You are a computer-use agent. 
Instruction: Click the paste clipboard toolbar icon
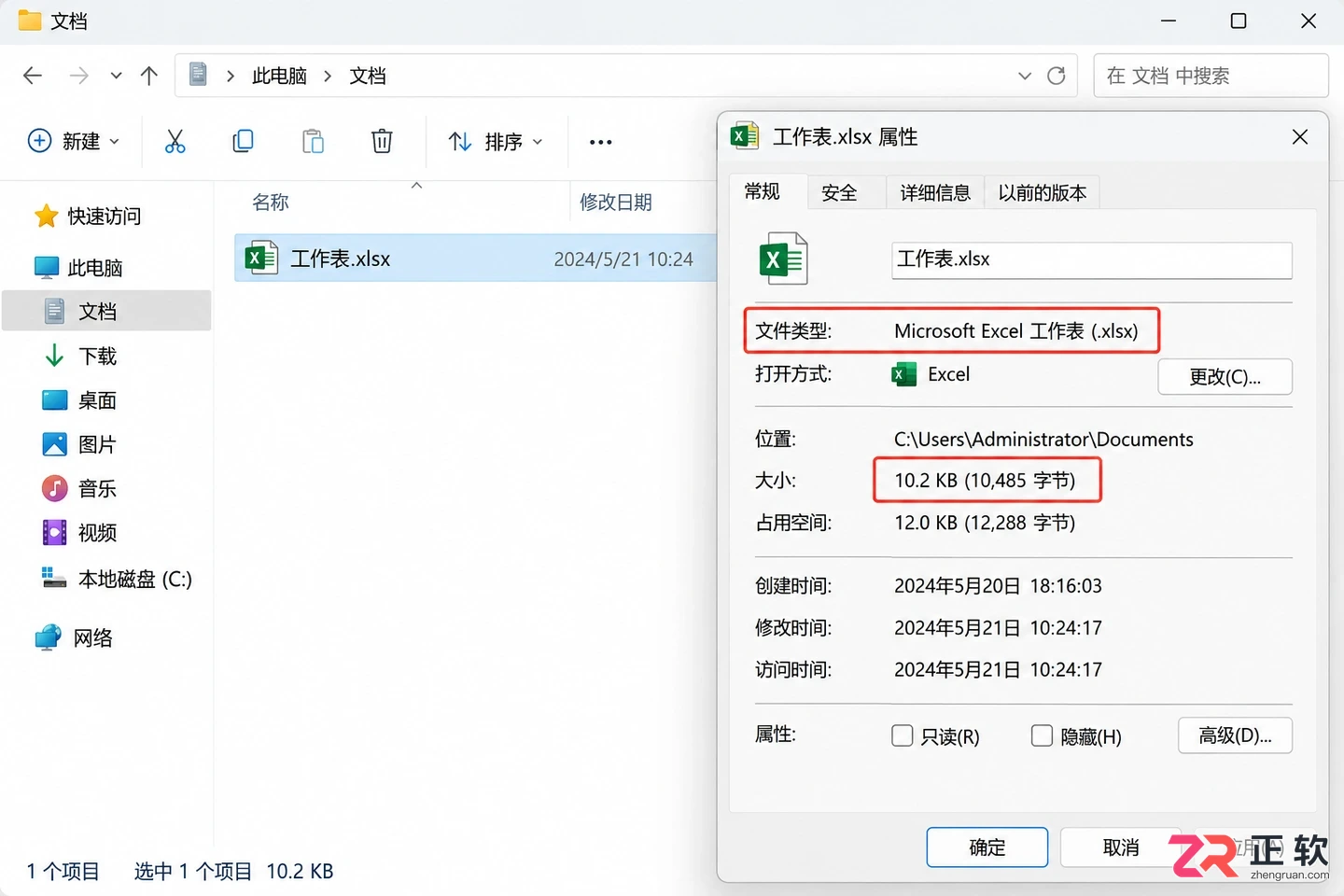(313, 141)
